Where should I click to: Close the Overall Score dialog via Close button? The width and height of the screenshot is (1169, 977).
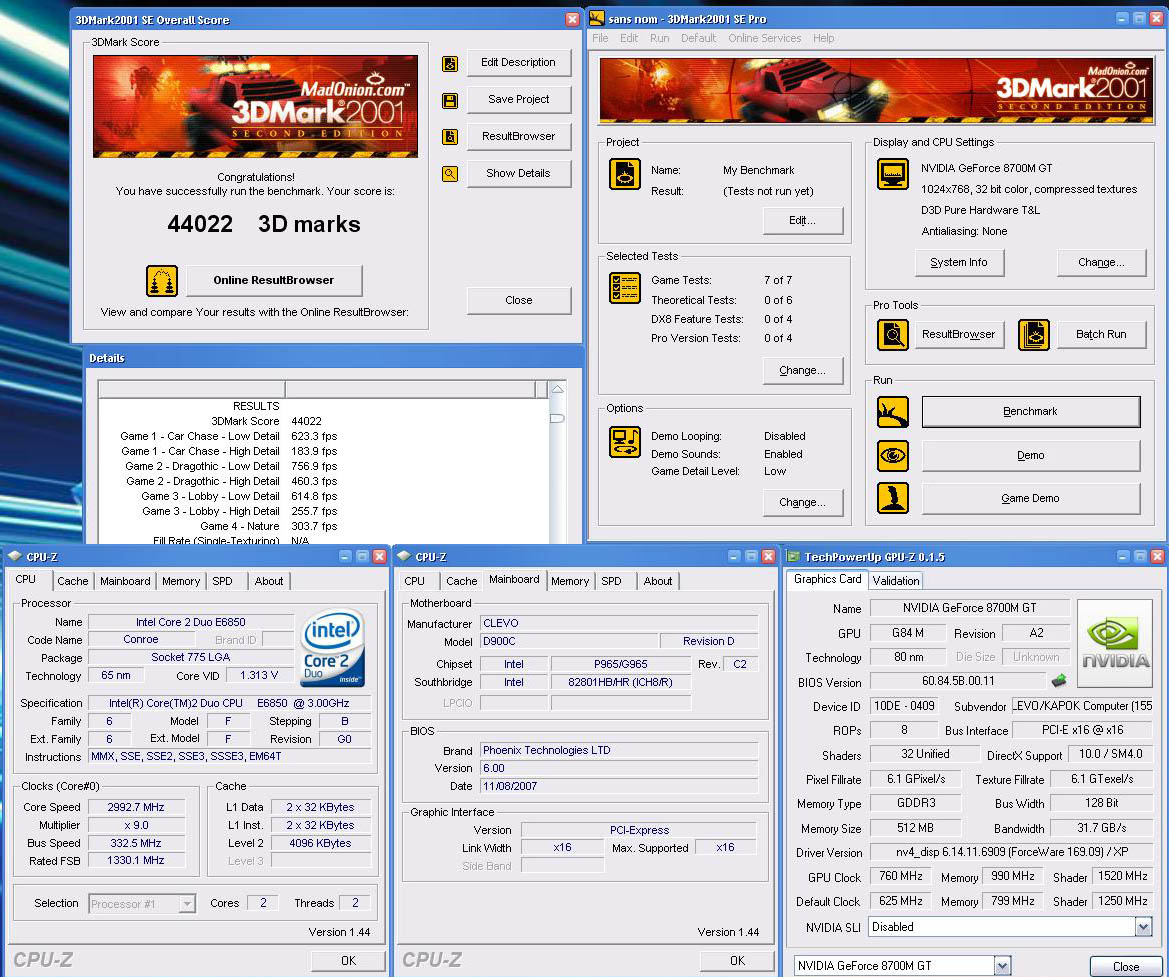(x=519, y=300)
